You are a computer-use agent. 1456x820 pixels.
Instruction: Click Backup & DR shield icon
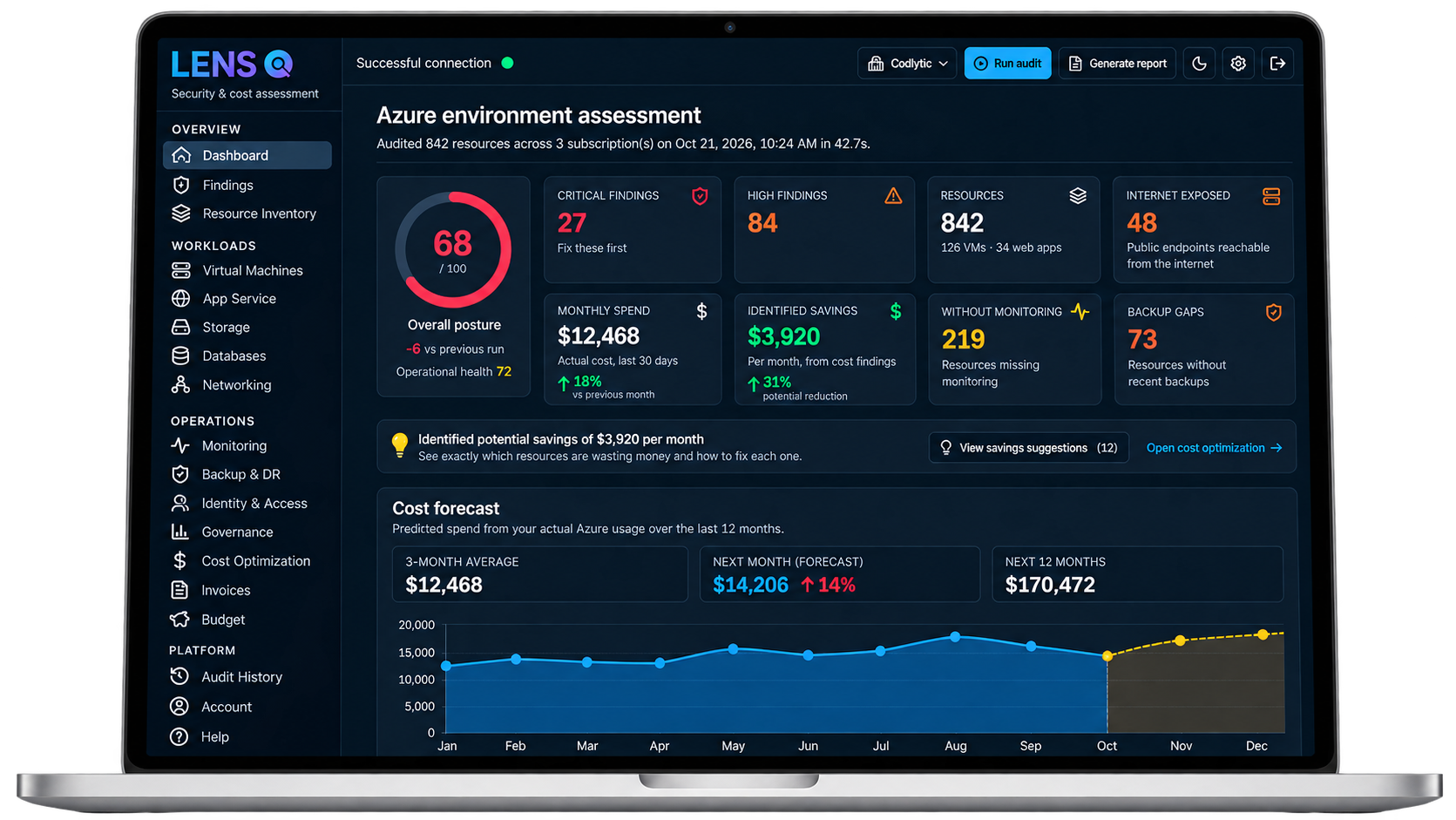click(180, 474)
